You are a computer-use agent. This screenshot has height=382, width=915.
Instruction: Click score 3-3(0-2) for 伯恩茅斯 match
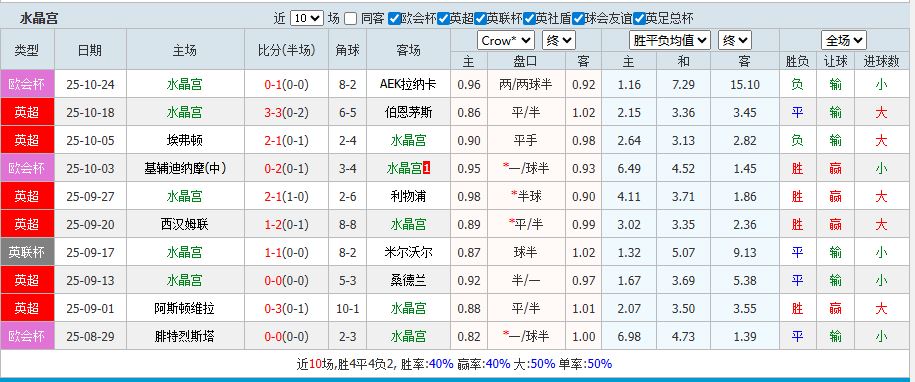[287, 113]
